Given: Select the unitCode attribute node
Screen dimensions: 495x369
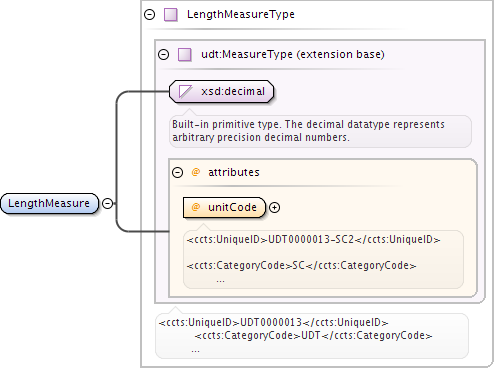Looking at the screenshot, I should 224,207.
